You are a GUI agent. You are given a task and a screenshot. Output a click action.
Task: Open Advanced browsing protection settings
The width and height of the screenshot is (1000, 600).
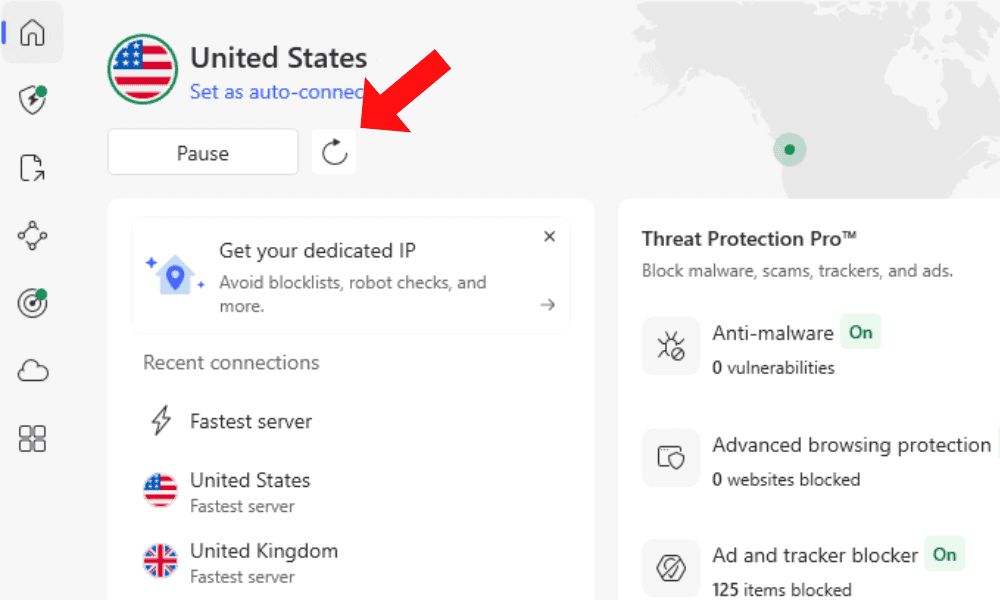click(x=850, y=445)
